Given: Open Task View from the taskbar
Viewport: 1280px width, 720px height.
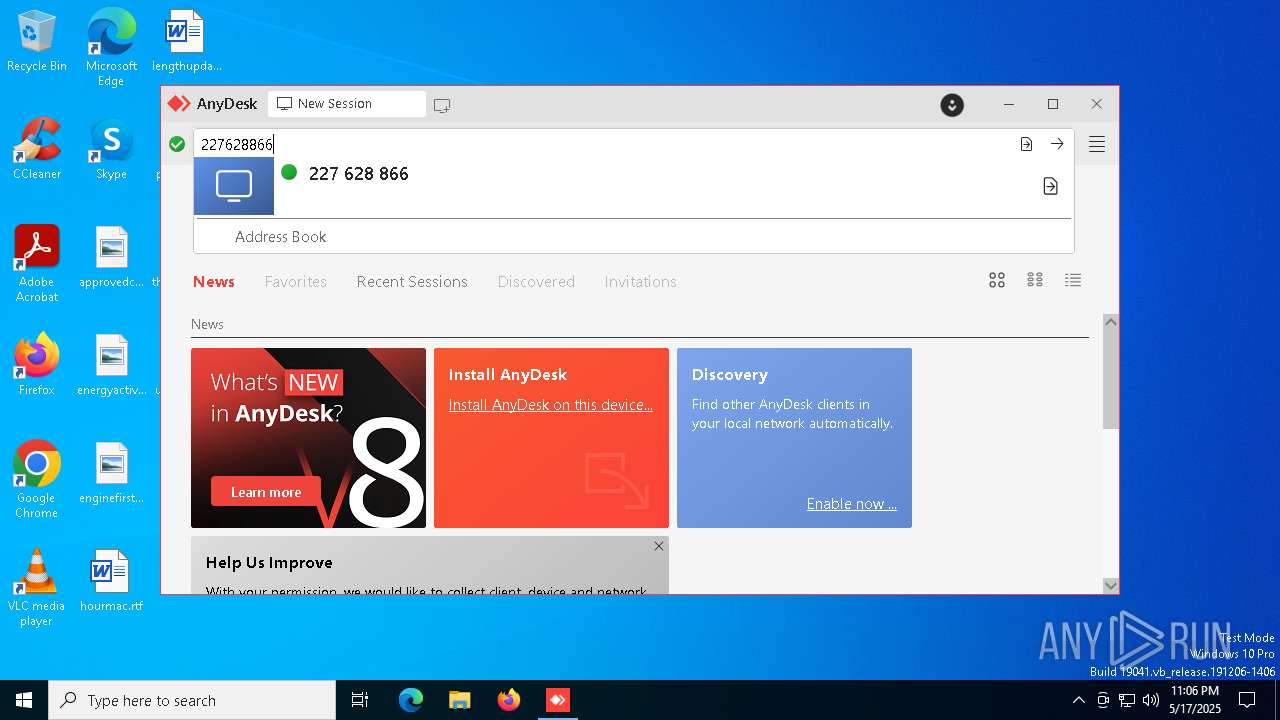Looking at the screenshot, I should [360, 700].
